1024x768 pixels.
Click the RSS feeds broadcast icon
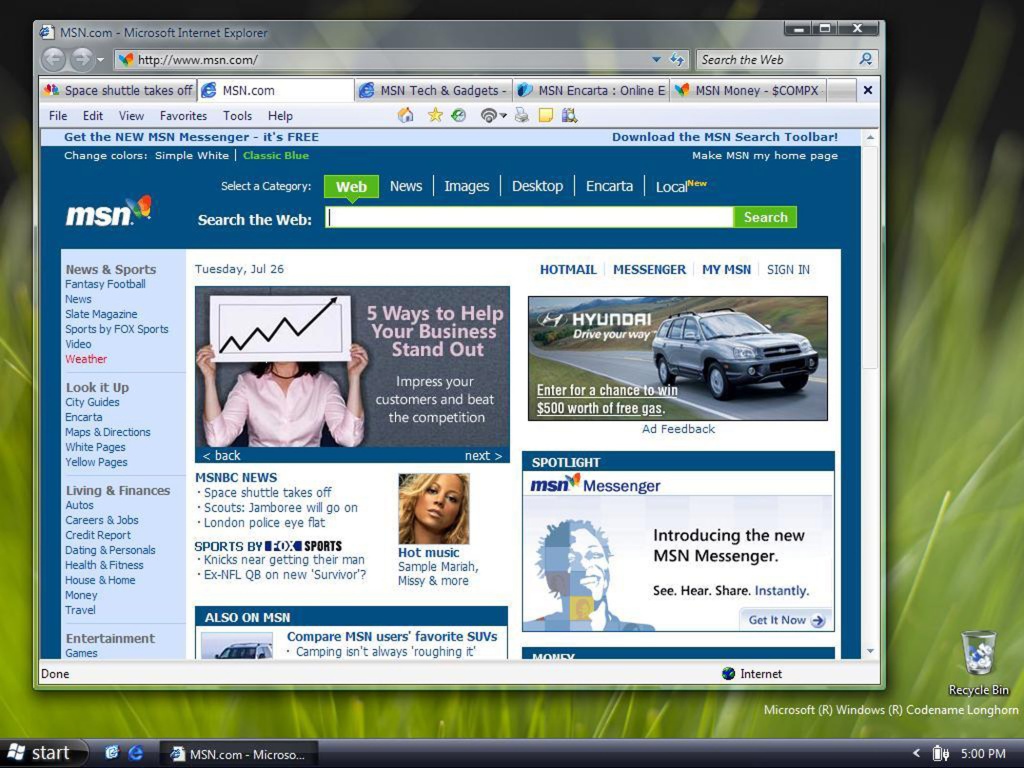[488, 116]
